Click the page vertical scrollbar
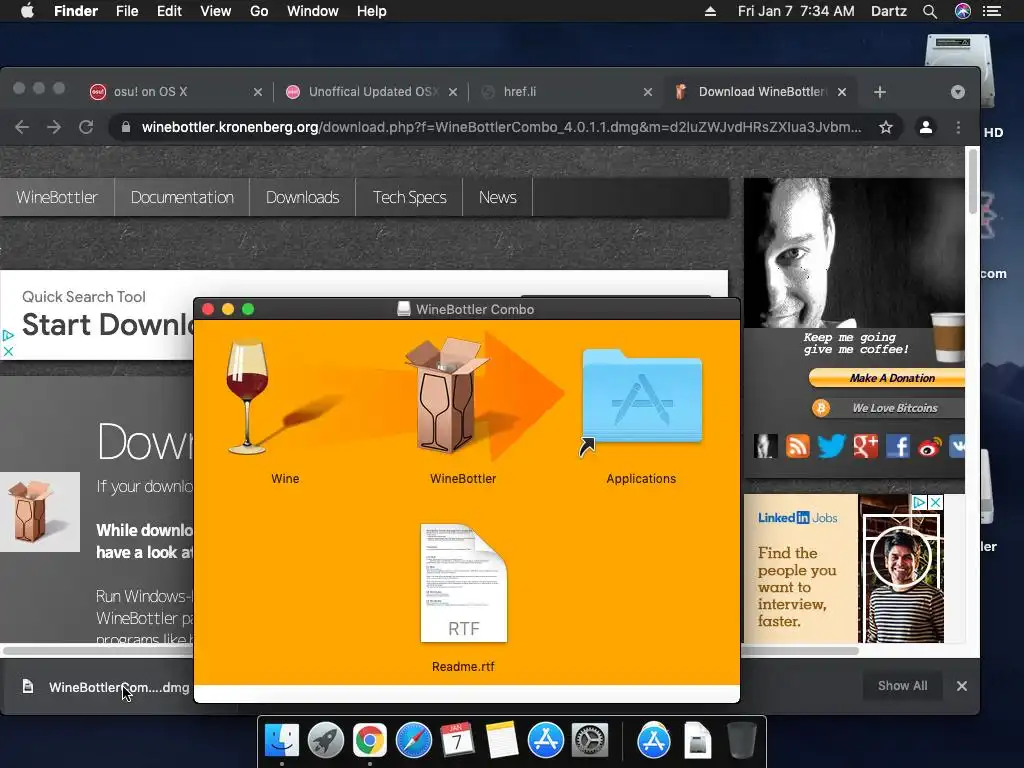The width and height of the screenshot is (1024, 768). pyautogui.click(x=972, y=180)
